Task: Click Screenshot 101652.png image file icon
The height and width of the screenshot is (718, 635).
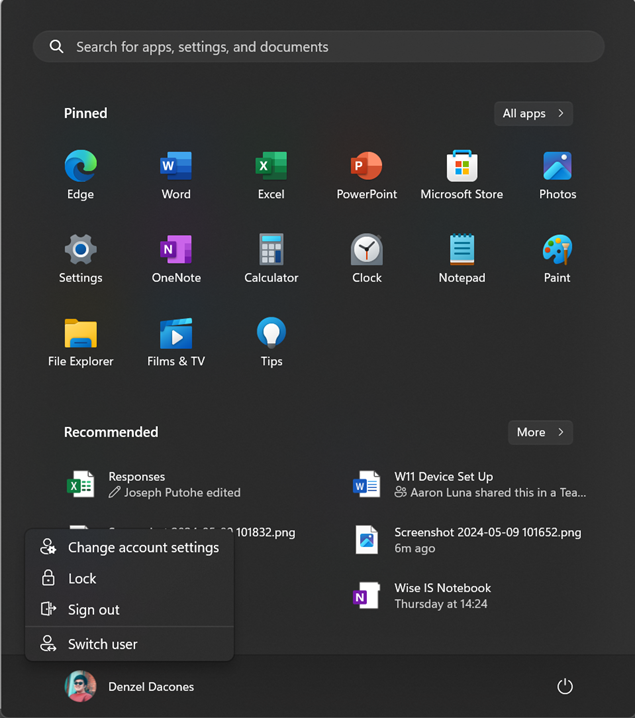Action: [x=366, y=539]
